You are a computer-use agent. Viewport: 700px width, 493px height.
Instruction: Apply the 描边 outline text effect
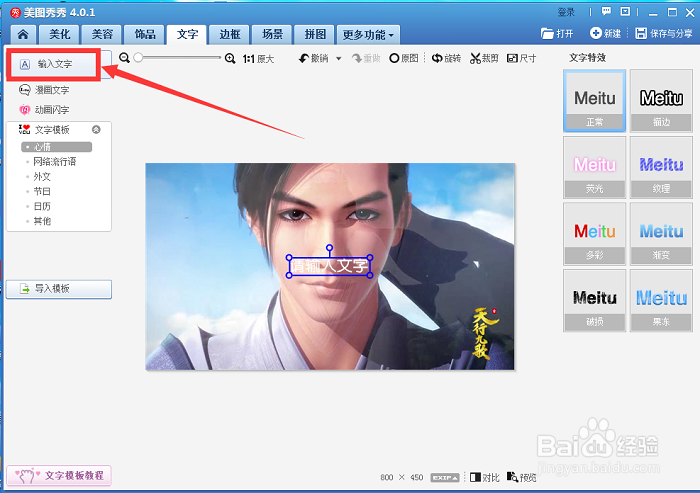click(661, 100)
